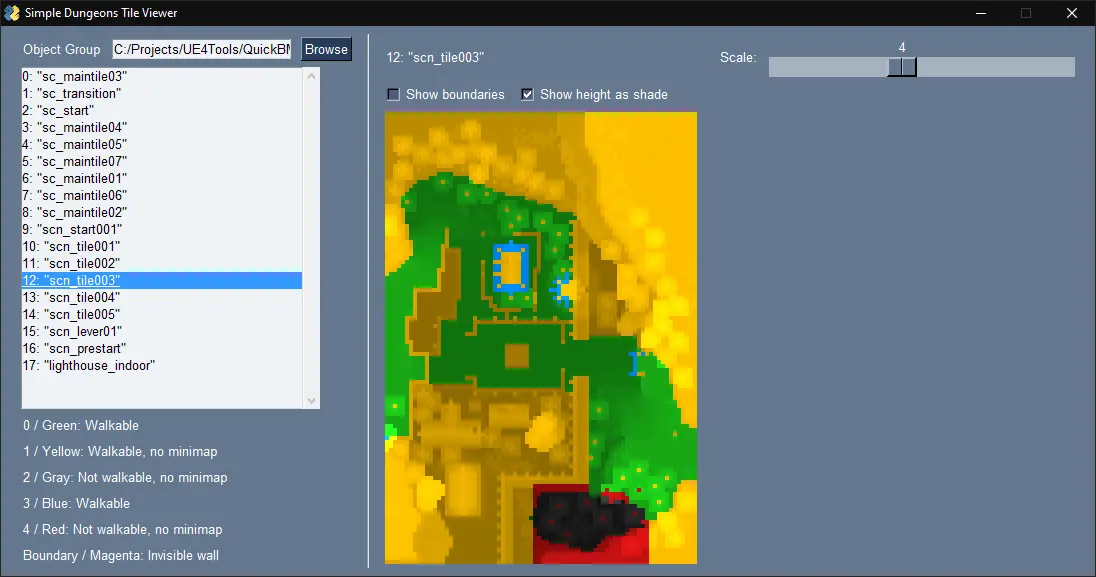The image size is (1096, 577).
Task: Click the Object Group path field
Action: click(x=202, y=50)
